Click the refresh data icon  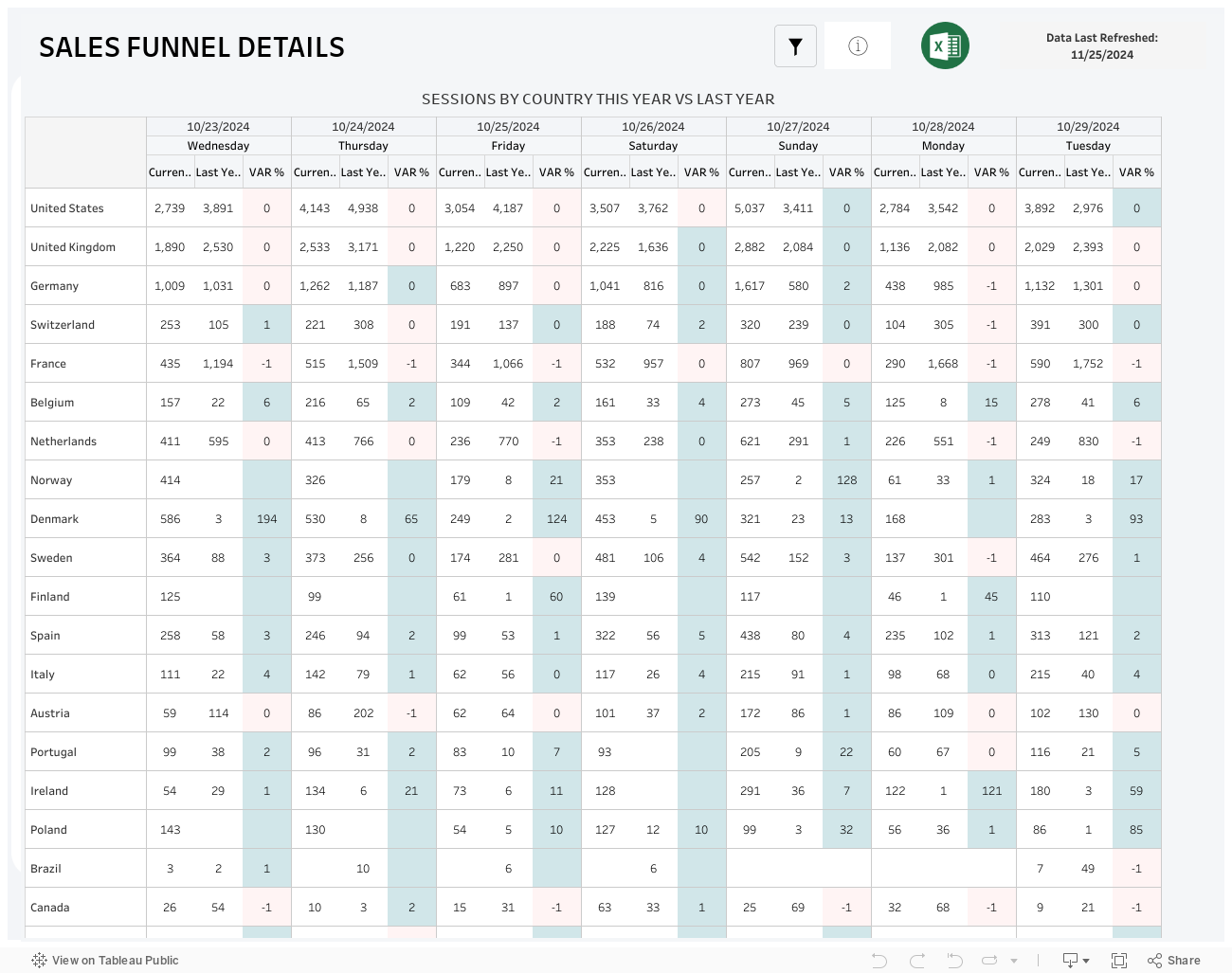tap(990, 960)
